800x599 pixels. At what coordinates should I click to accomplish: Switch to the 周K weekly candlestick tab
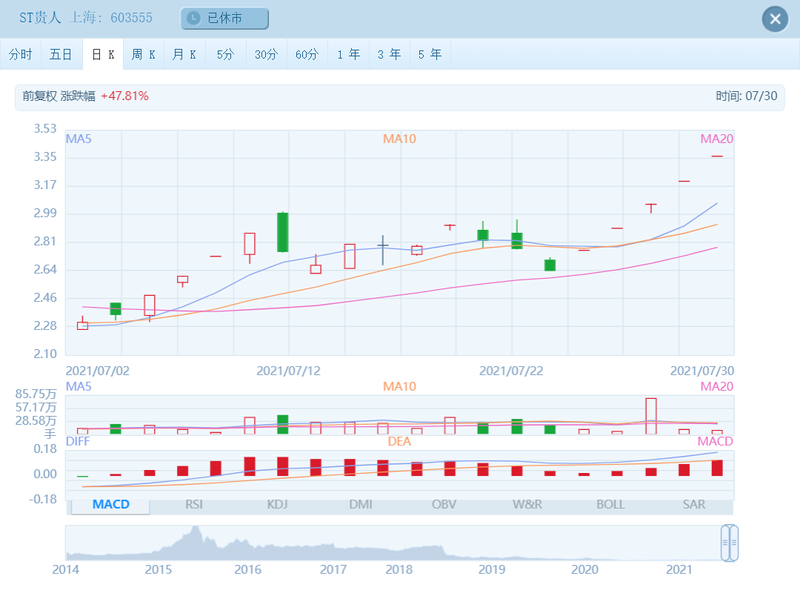pos(143,54)
